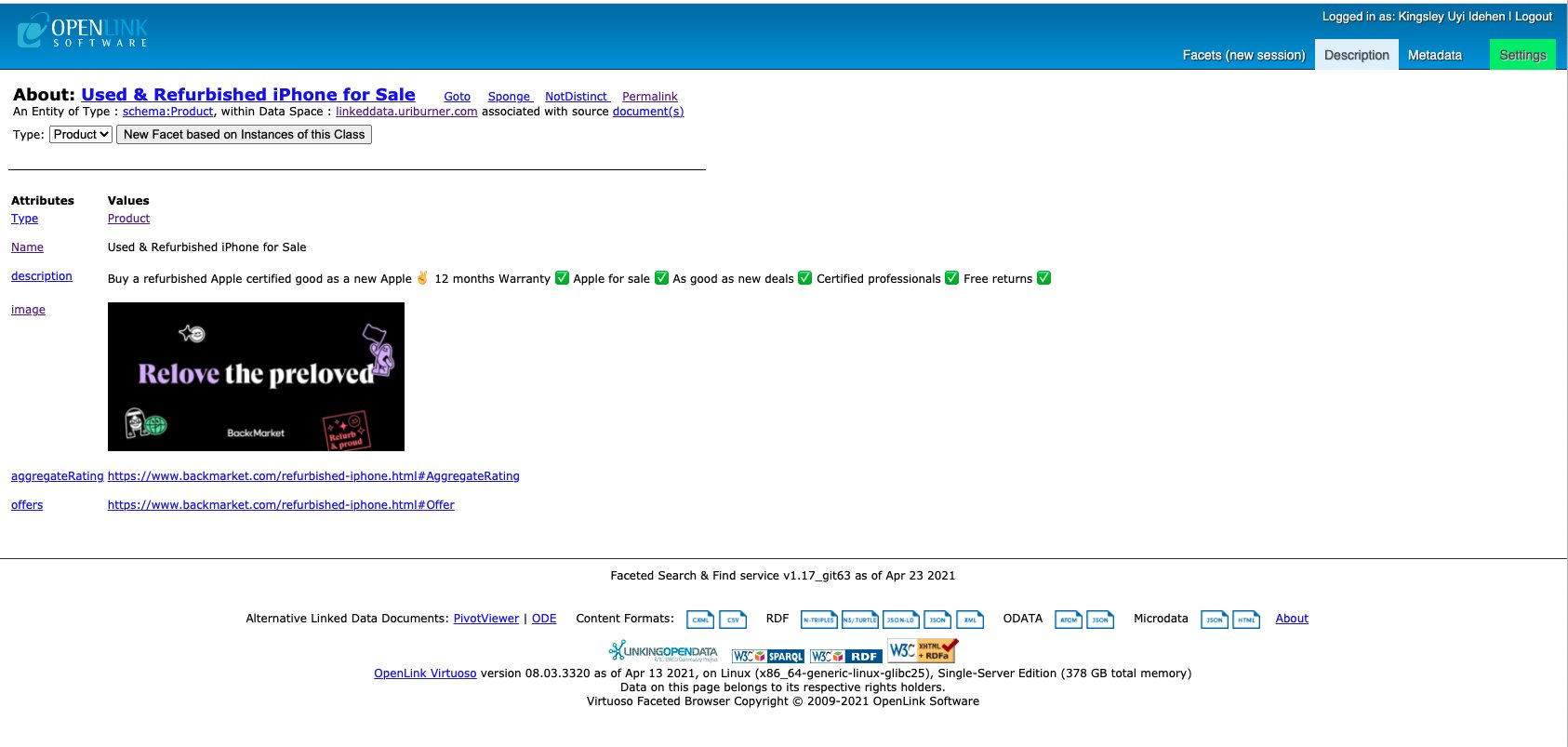
Task: Click the Logged in as Kingsley Uyi Idehen text
Action: click(1414, 17)
